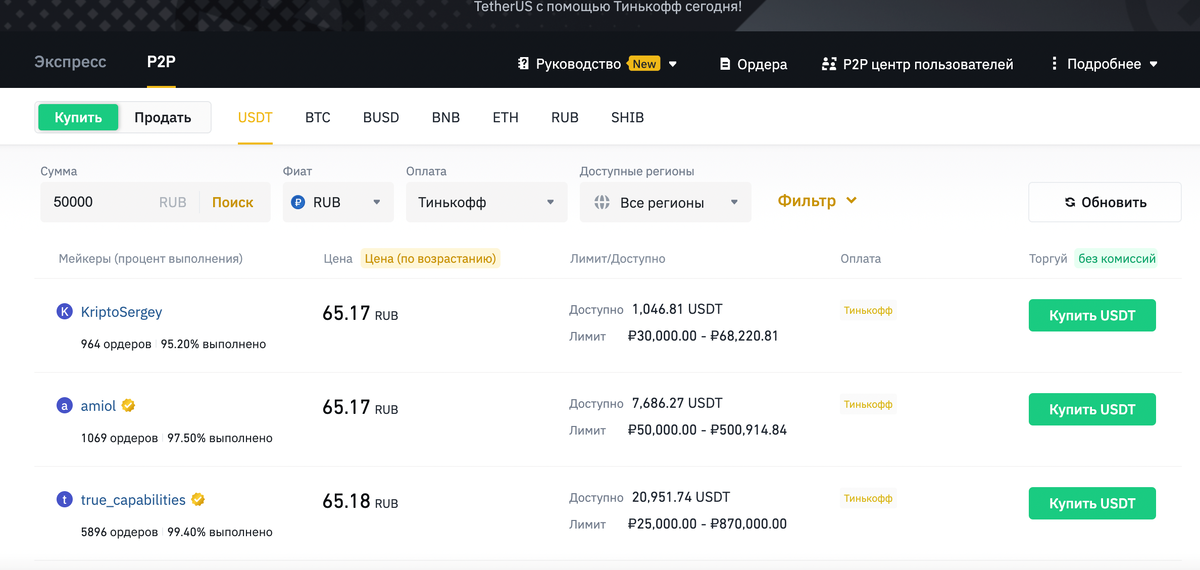The image size is (1200, 570).
Task: Expand the Руководство dropdown arrow
Action: (673, 64)
